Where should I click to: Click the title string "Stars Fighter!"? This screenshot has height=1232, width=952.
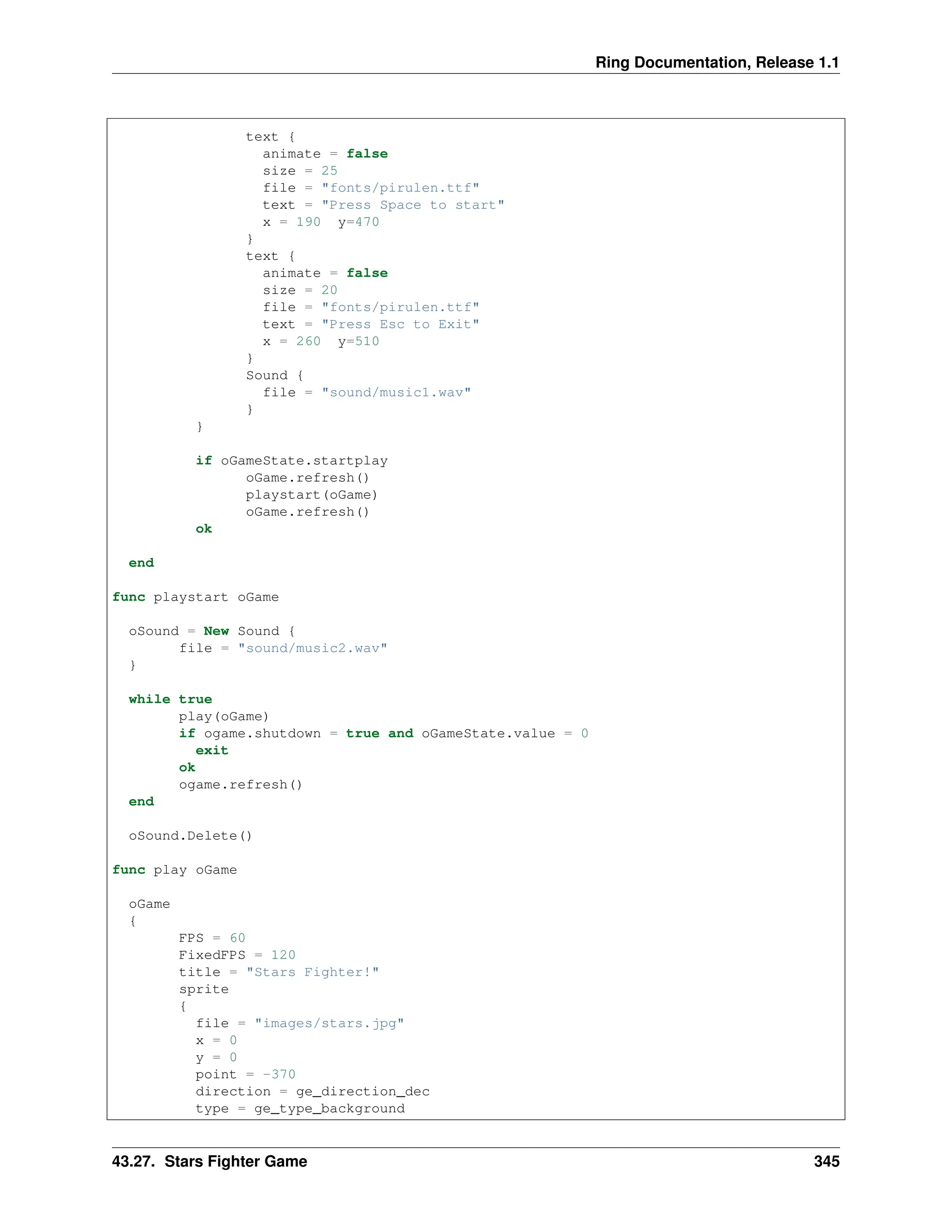coord(312,972)
